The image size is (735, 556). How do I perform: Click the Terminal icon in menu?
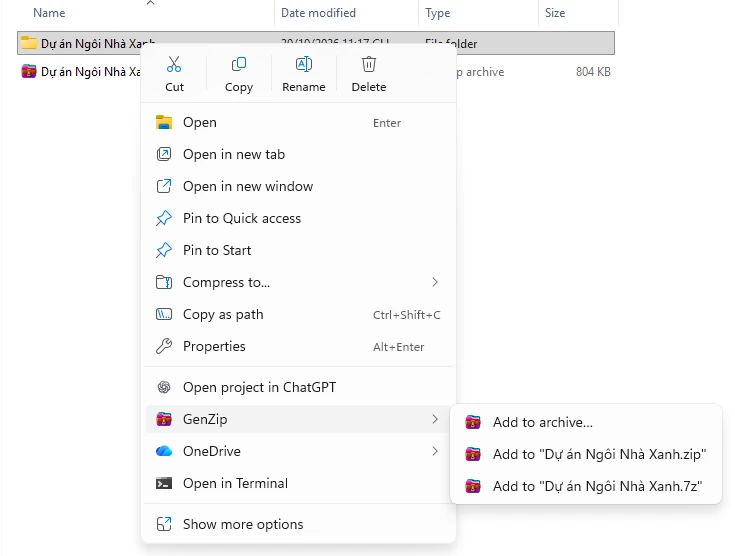[x=164, y=483]
